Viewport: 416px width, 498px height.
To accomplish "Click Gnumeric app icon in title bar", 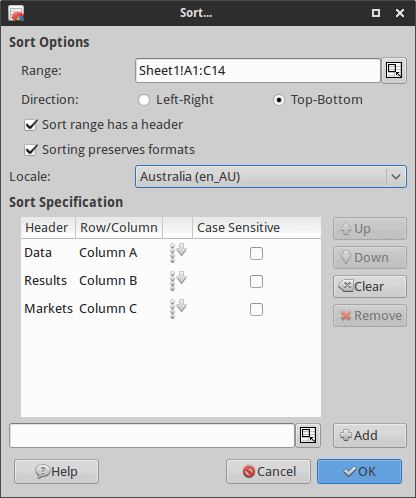I will pyautogui.click(x=16, y=13).
